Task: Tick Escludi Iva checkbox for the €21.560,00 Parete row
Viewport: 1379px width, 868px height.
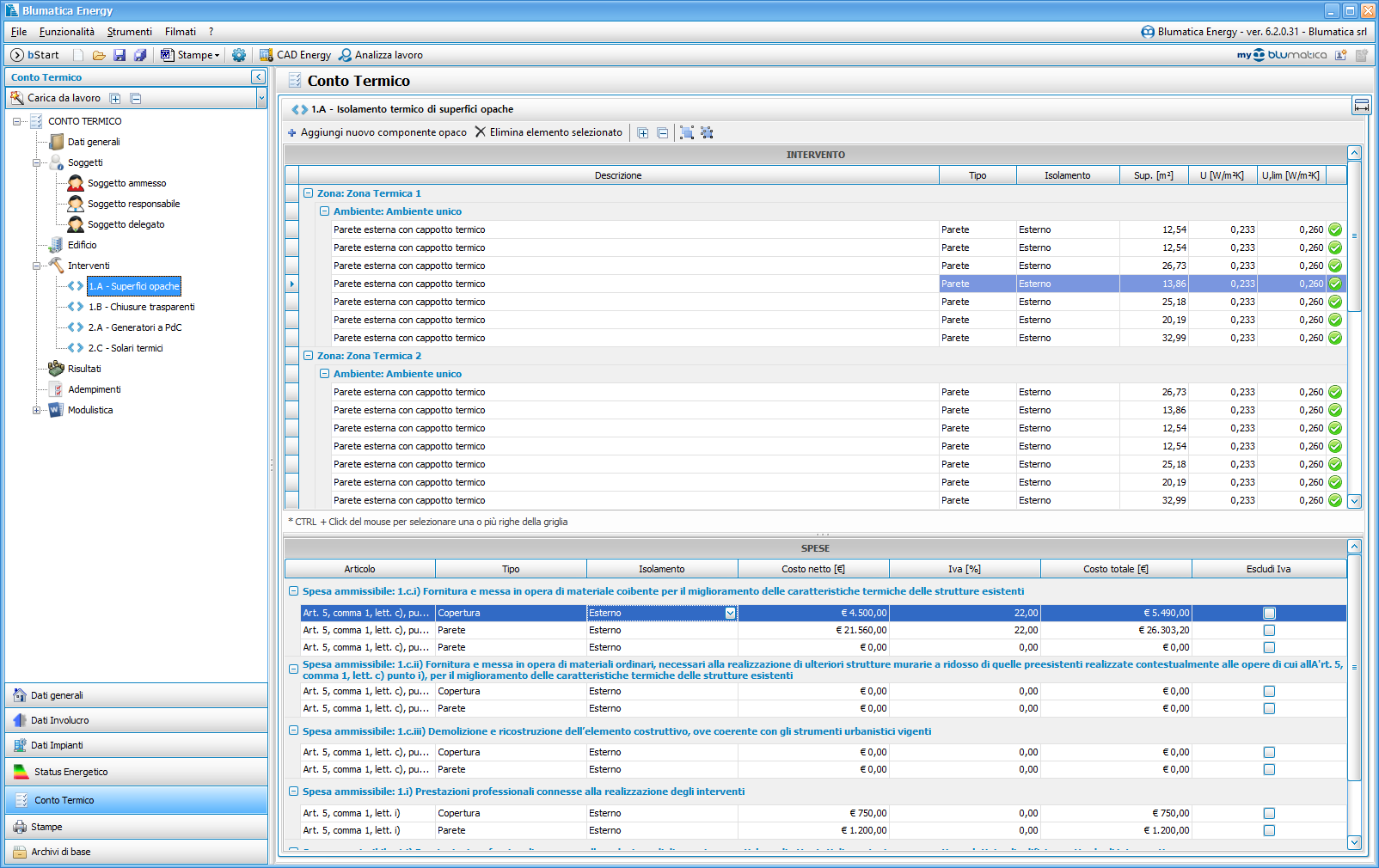Action: [1269, 630]
